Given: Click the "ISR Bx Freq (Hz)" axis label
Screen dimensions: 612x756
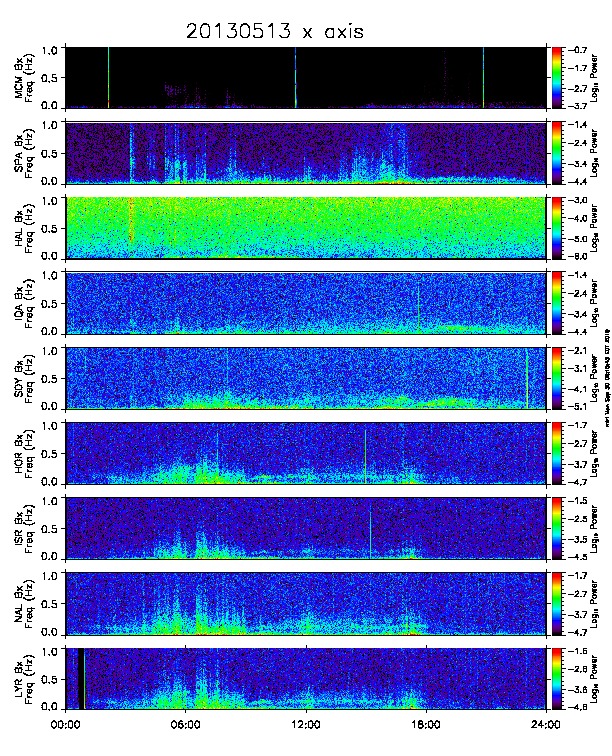Looking at the screenshot, I should coord(24,529).
